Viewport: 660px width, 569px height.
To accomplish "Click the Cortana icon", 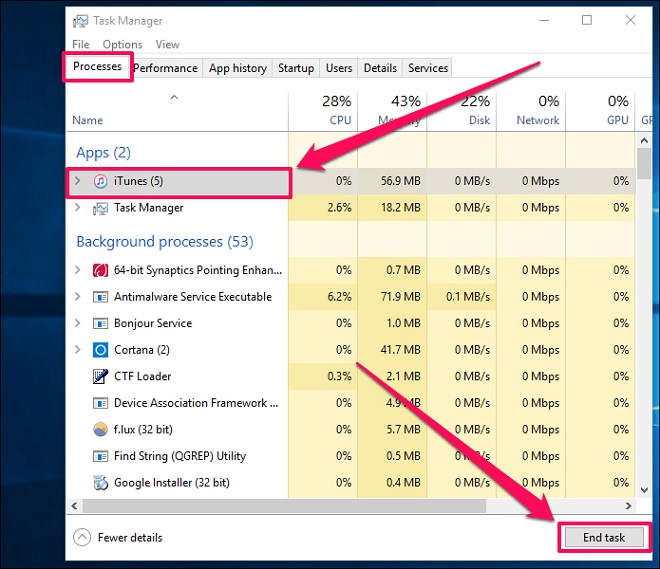I will pos(100,350).
